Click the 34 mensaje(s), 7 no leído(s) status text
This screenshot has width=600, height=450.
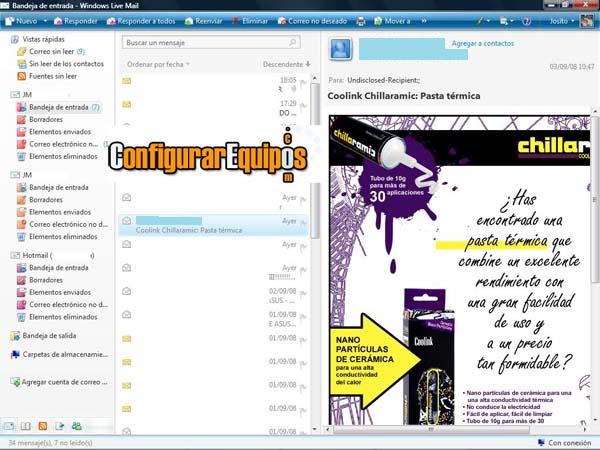click(51, 443)
